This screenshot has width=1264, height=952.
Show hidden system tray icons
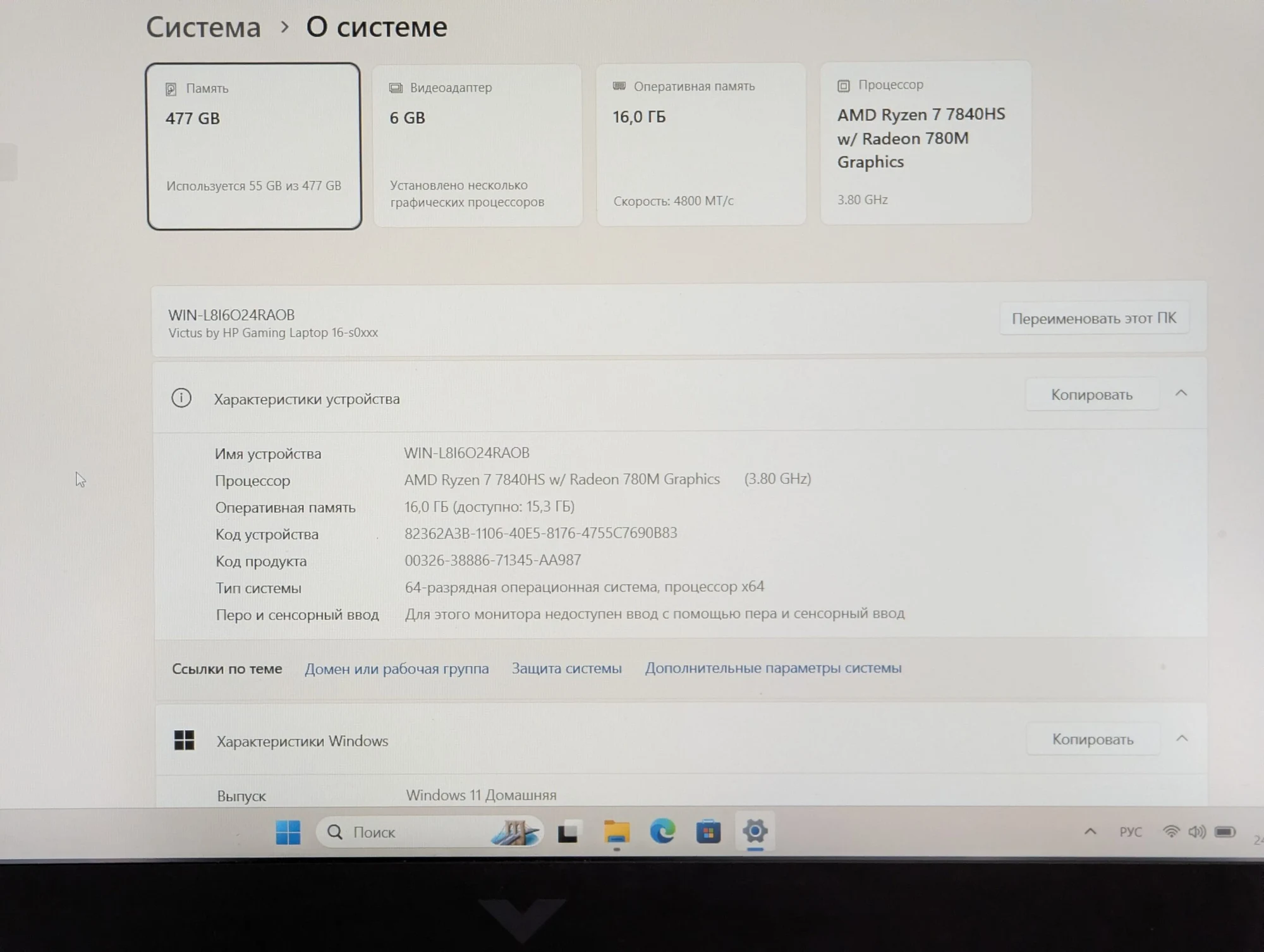pyautogui.click(x=1090, y=832)
